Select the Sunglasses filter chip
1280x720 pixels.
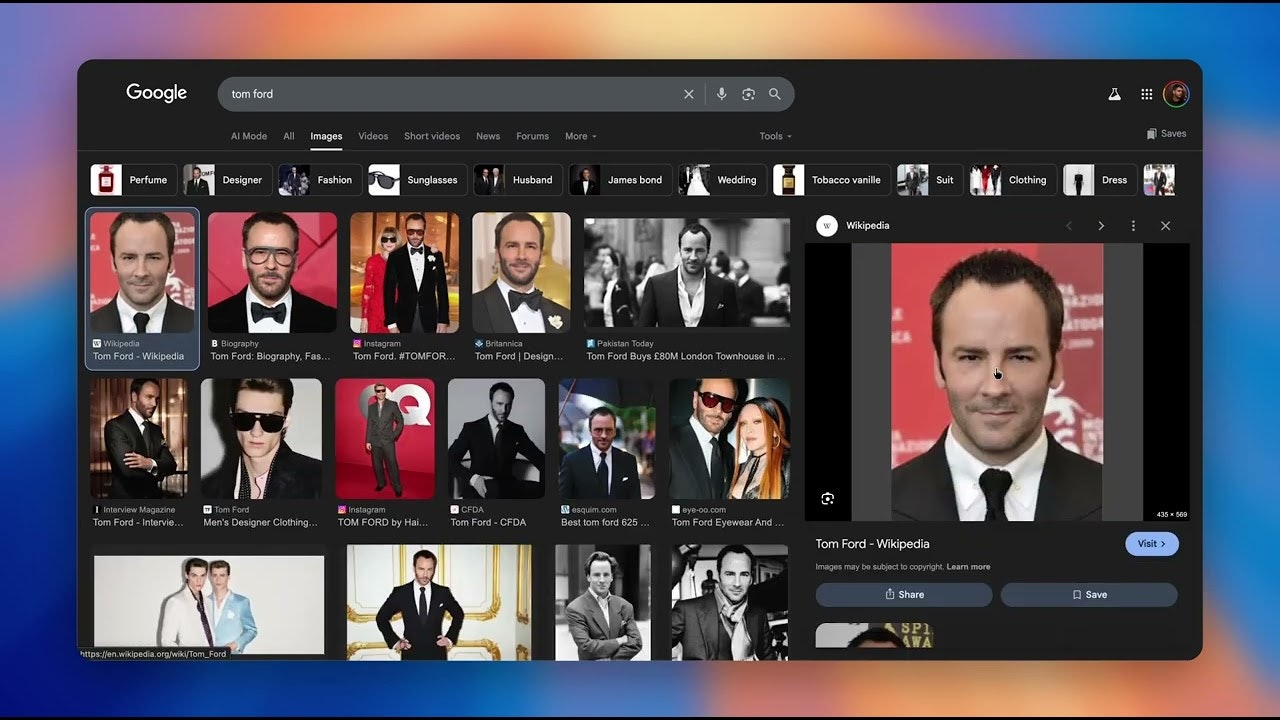coord(417,180)
